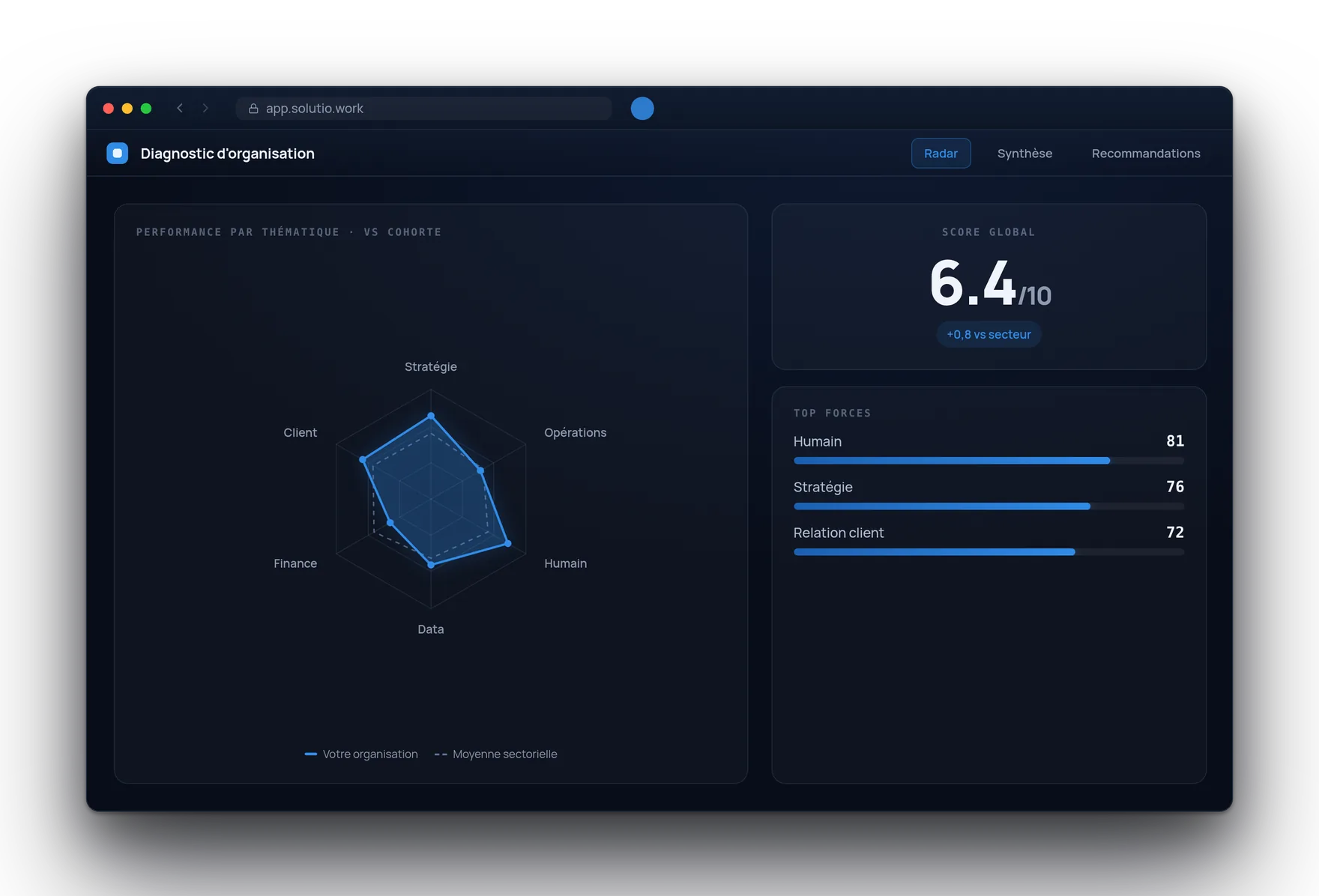Click the blue app logo icon
This screenshot has width=1319, height=896.
click(x=118, y=153)
